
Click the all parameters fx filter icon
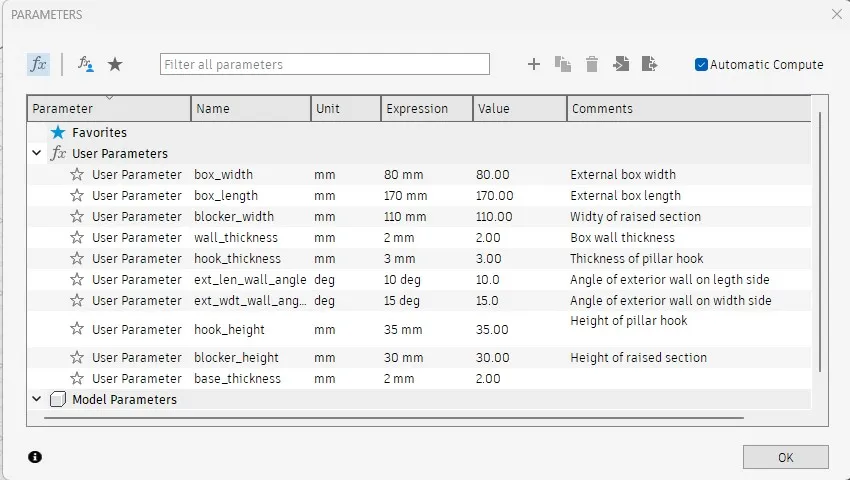pos(38,64)
